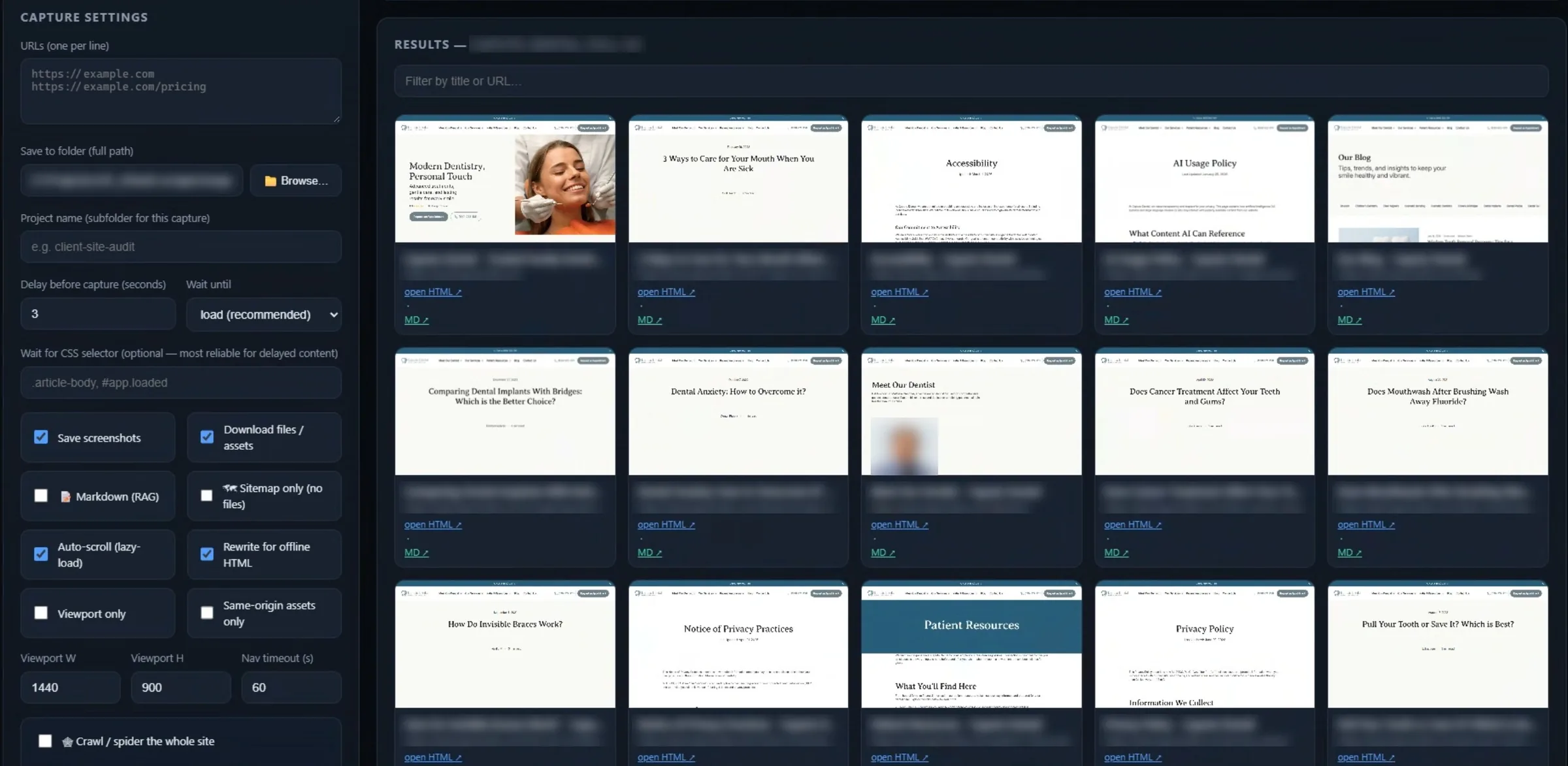This screenshot has height=766, width=1568.
Task: Open the Privacy Policy thumbnail
Action: pyautogui.click(x=1205, y=644)
